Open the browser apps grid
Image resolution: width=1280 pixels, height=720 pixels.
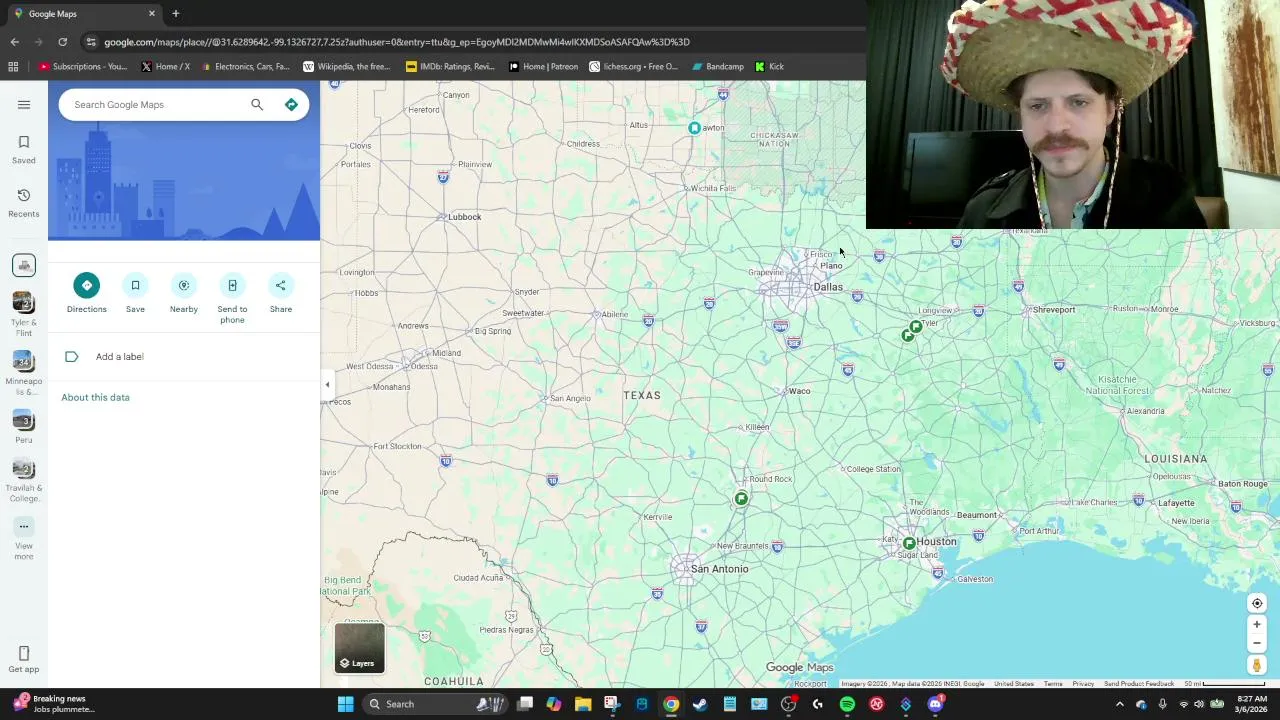point(13,67)
